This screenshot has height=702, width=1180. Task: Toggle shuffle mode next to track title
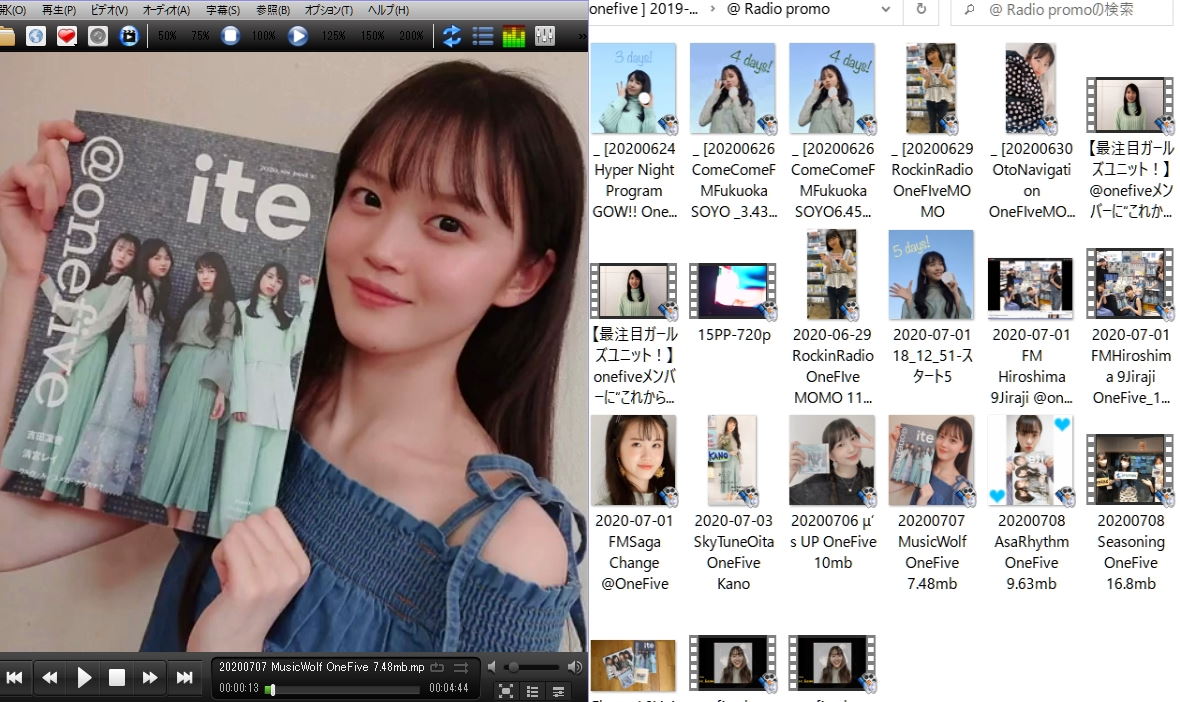coord(461,667)
